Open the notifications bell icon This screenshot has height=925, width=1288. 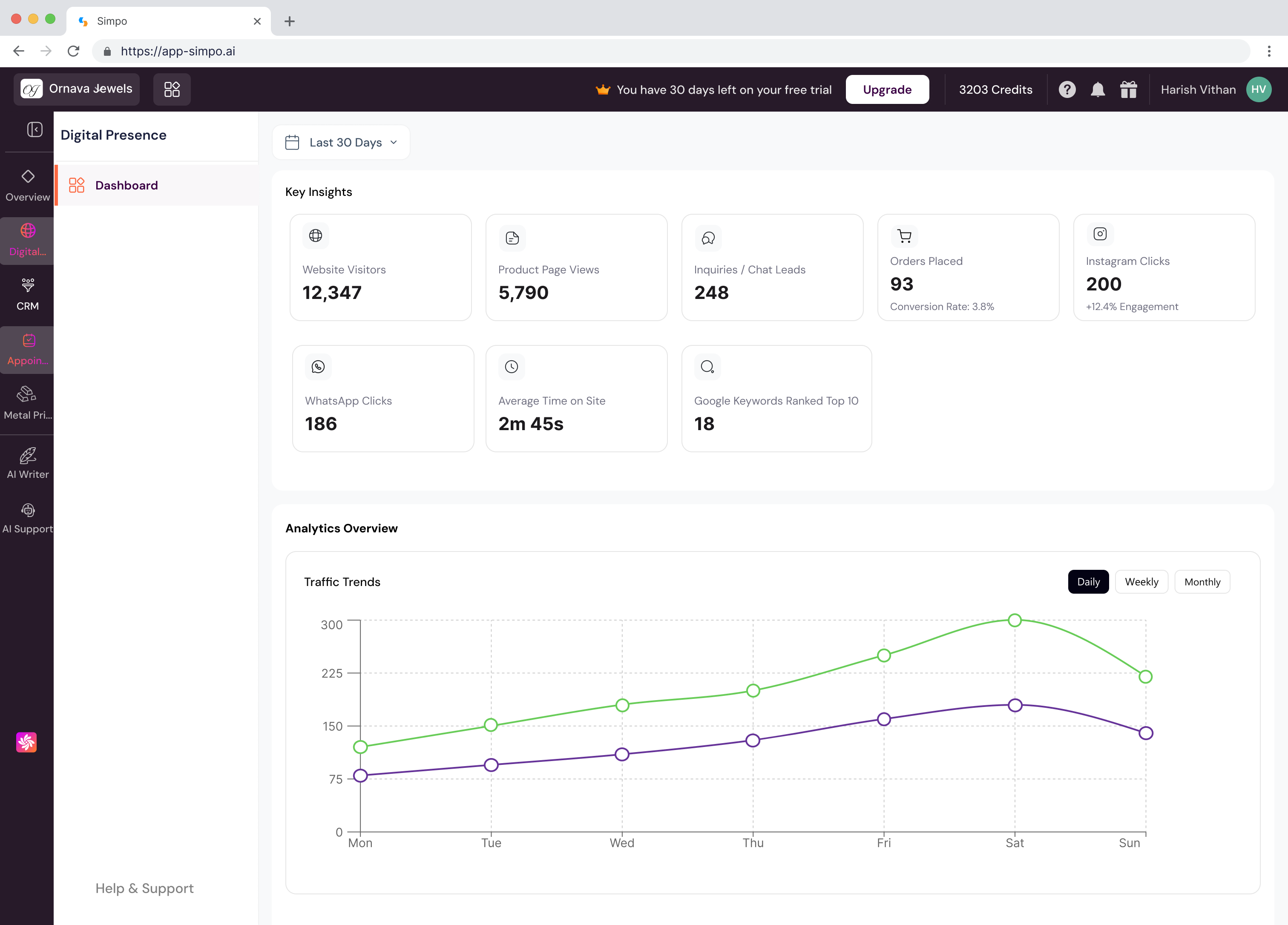[x=1097, y=90]
